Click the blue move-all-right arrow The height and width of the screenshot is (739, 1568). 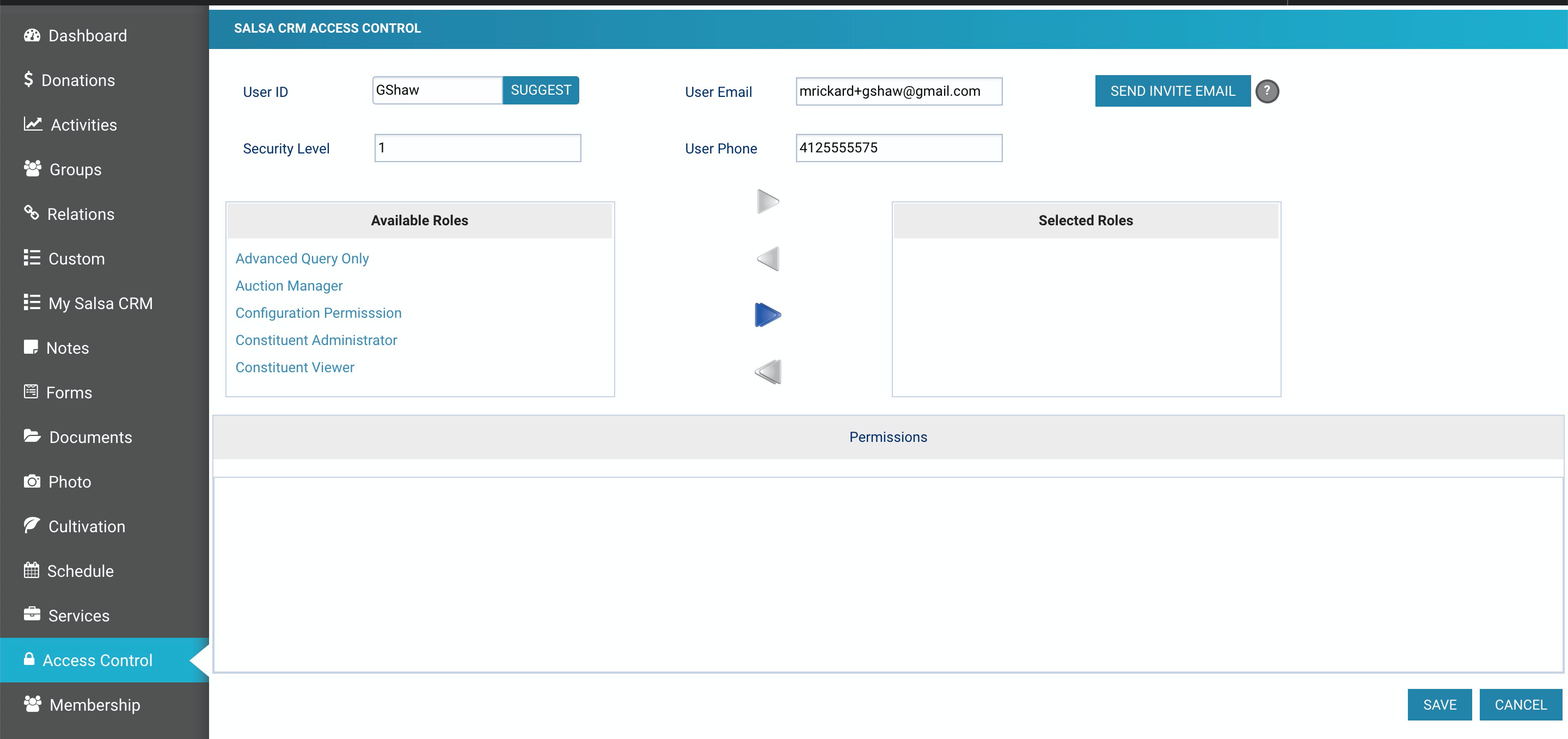click(x=768, y=315)
